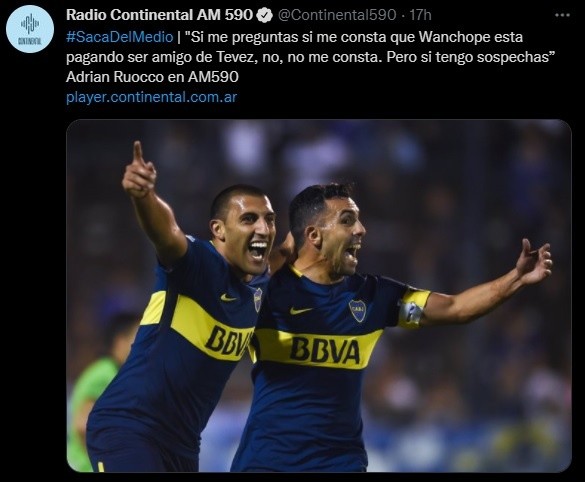The height and width of the screenshot is (482, 585).
Task: Click the verified badge beside the account name
Action: click(265, 15)
